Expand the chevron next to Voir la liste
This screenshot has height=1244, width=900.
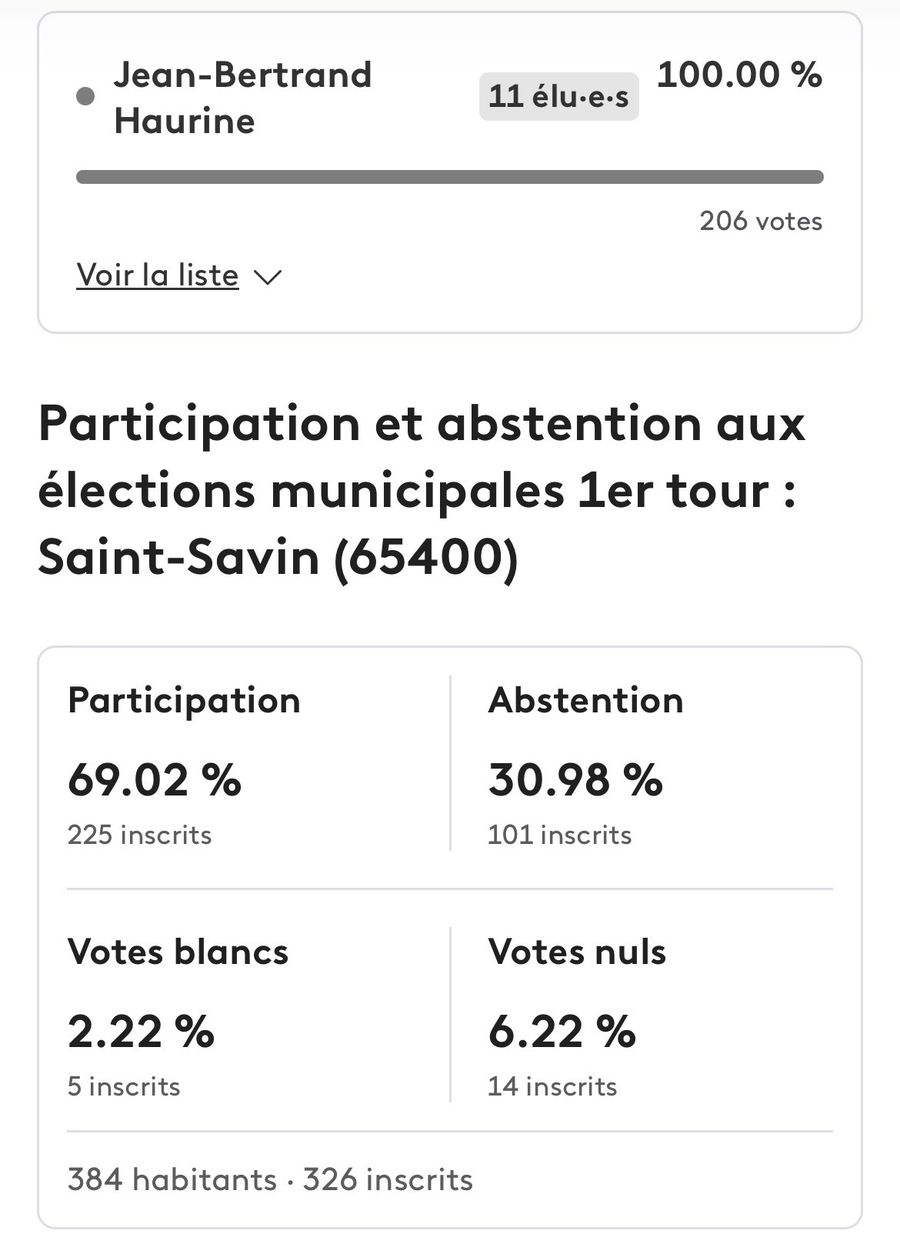[x=268, y=277]
